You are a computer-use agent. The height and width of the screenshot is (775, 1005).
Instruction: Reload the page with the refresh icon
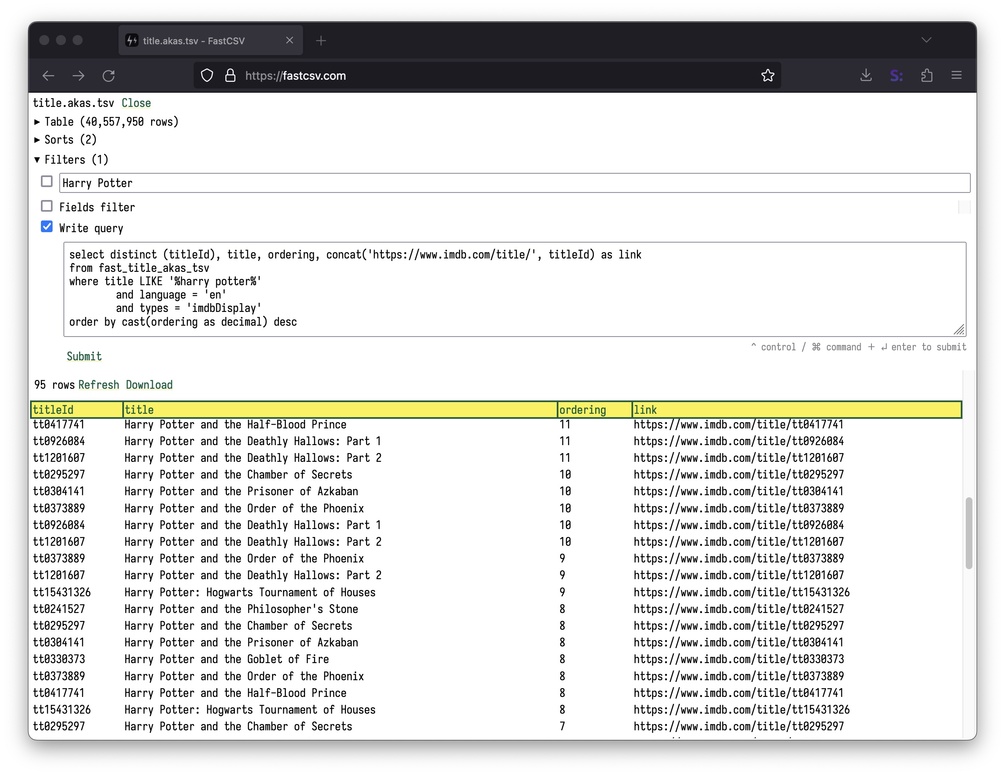point(108,76)
